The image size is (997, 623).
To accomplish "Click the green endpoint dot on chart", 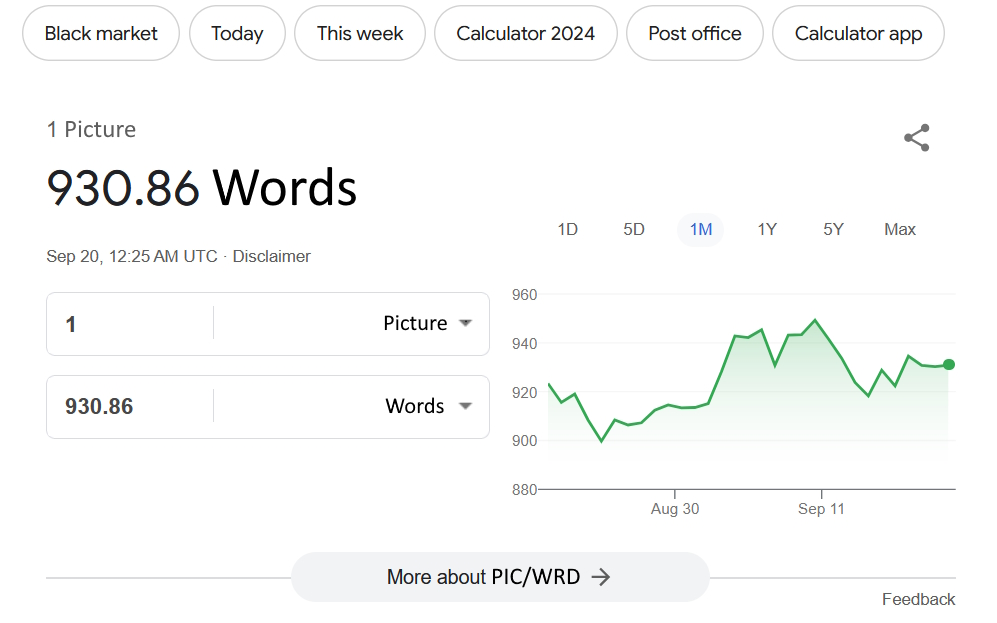I will [948, 365].
